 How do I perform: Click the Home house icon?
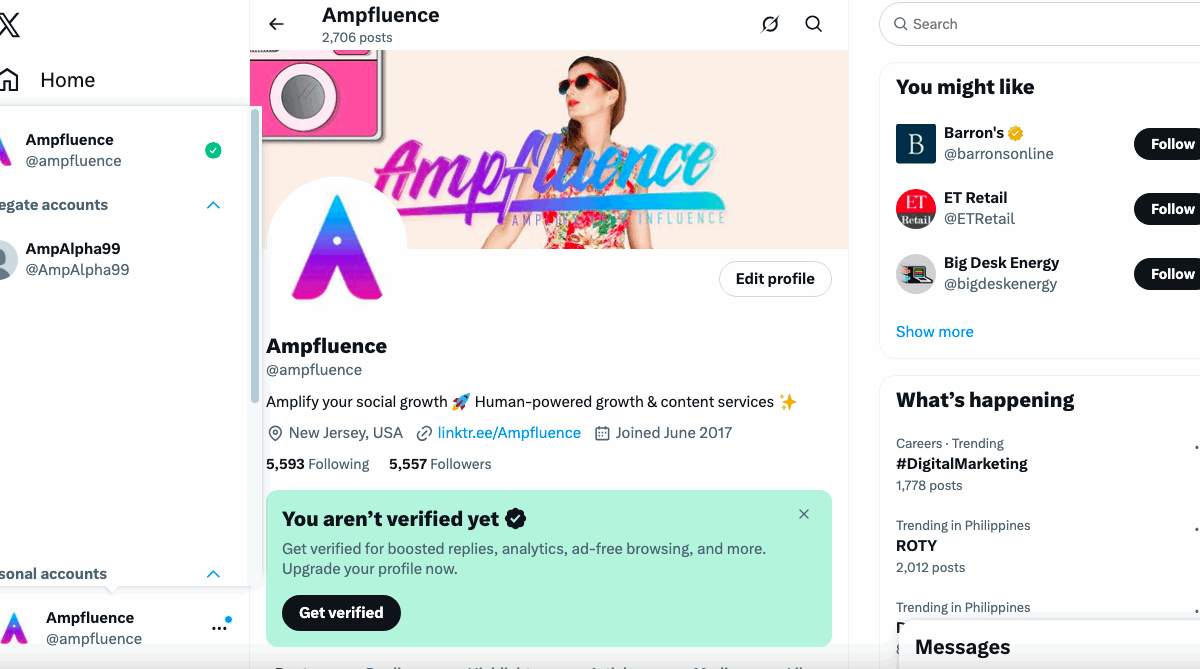pyautogui.click(x=9, y=80)
